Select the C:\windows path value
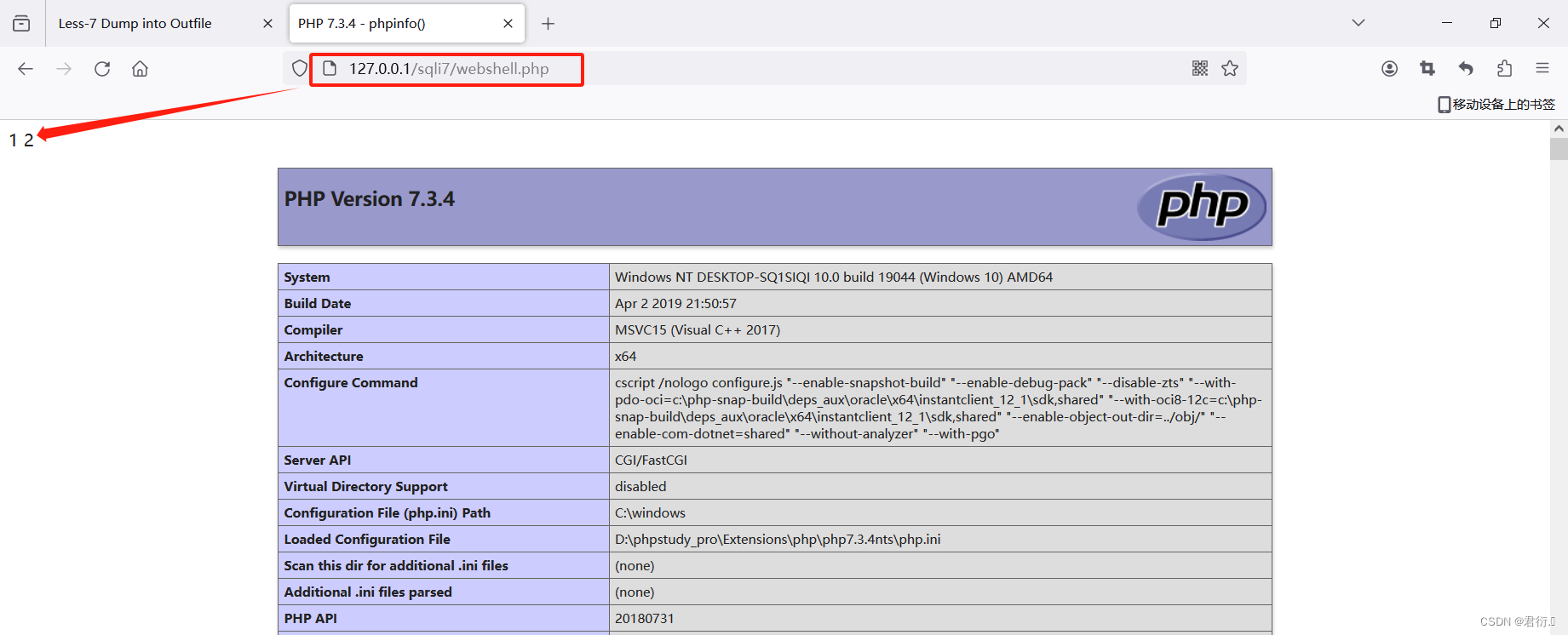 tap(650, 513)
